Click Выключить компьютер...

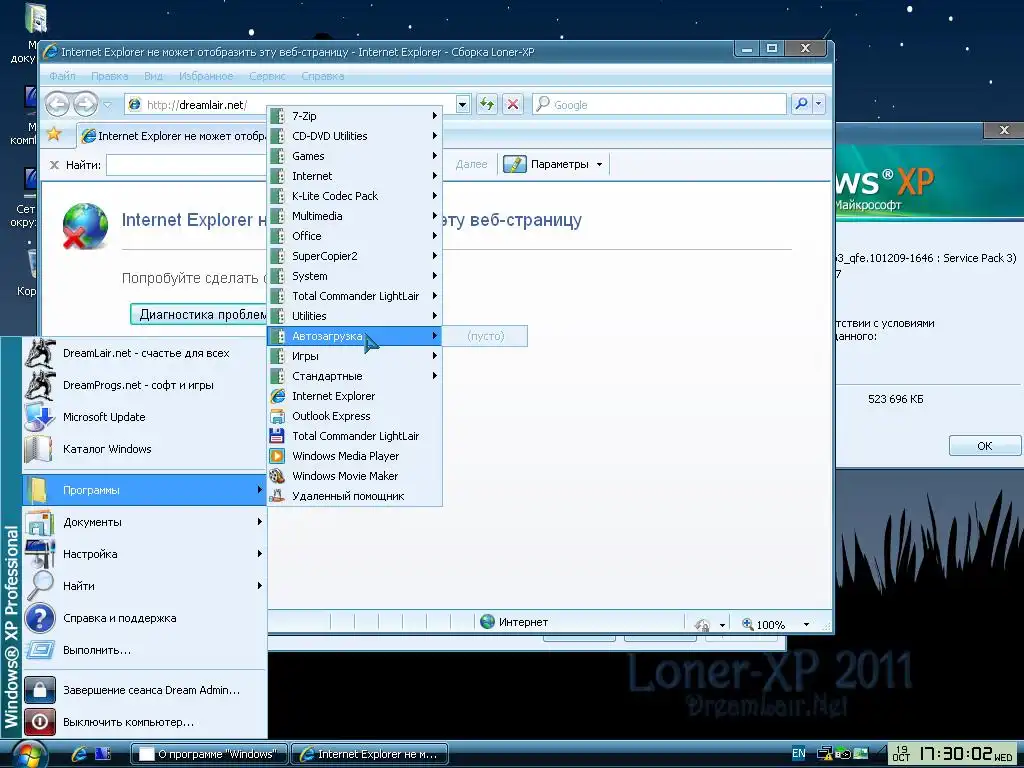coord(145,722)
